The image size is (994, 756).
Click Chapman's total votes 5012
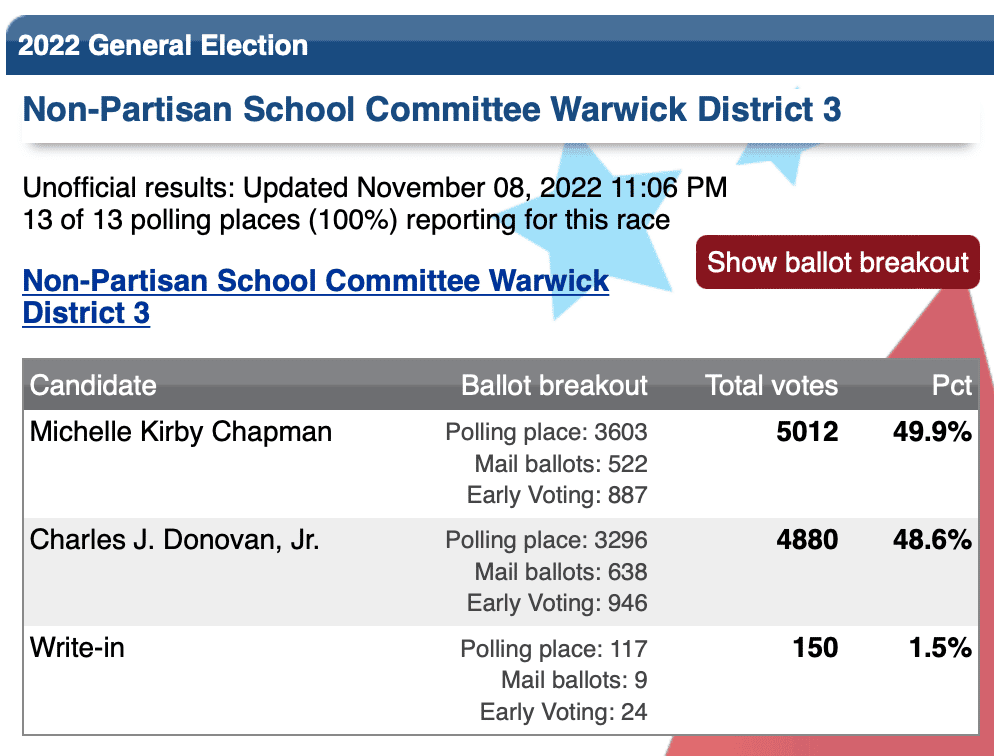[807, 432]
